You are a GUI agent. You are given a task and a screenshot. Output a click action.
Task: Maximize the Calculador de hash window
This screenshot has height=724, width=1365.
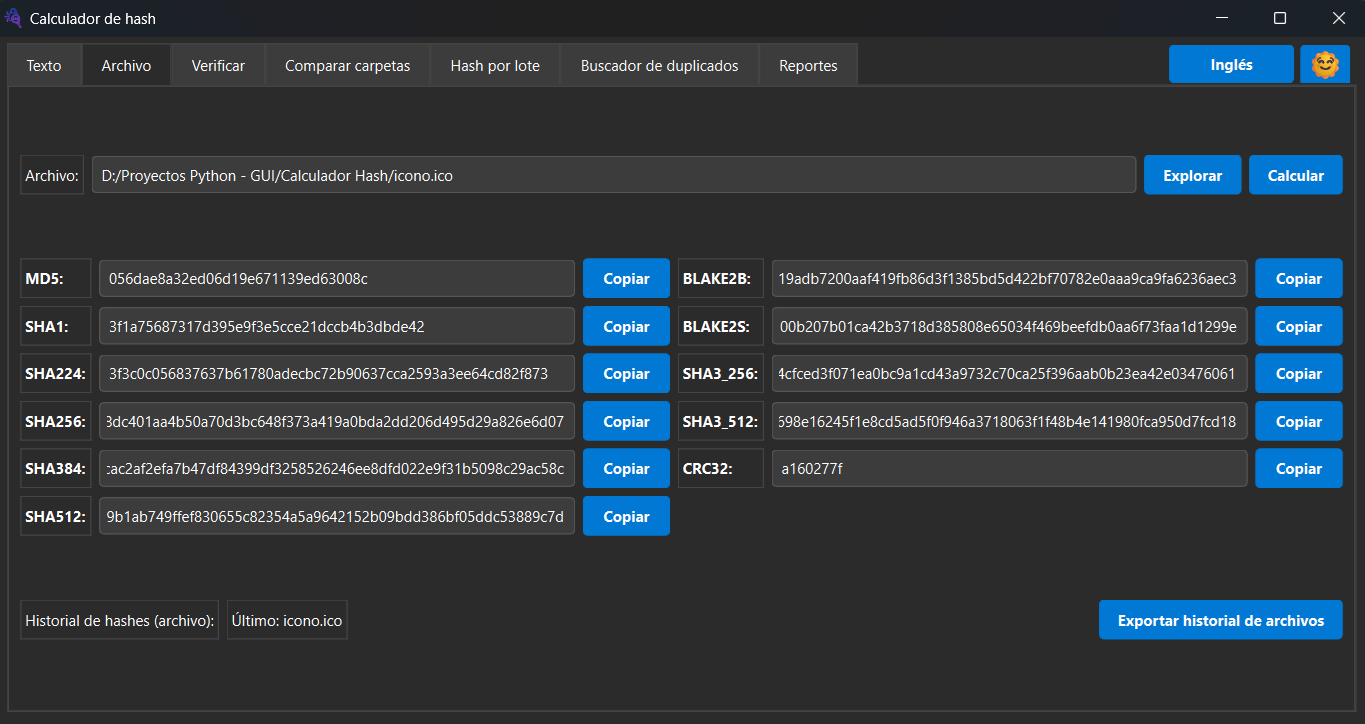1279,18
